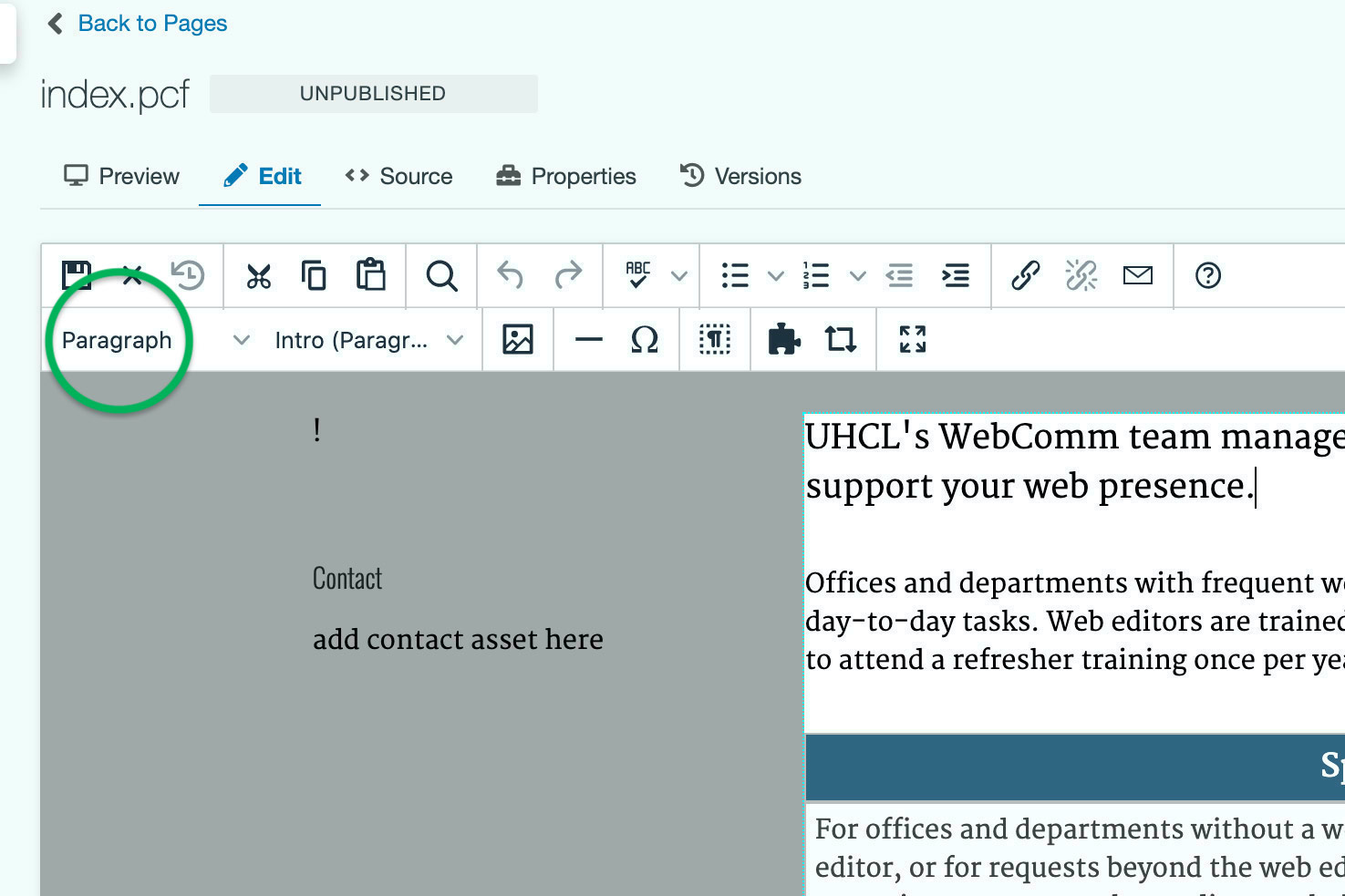The height and width of the screenshot is (896, 1345).
Task: Expand the Intro (Paragraph) styles dropdown
Action: tap(368, 340)
